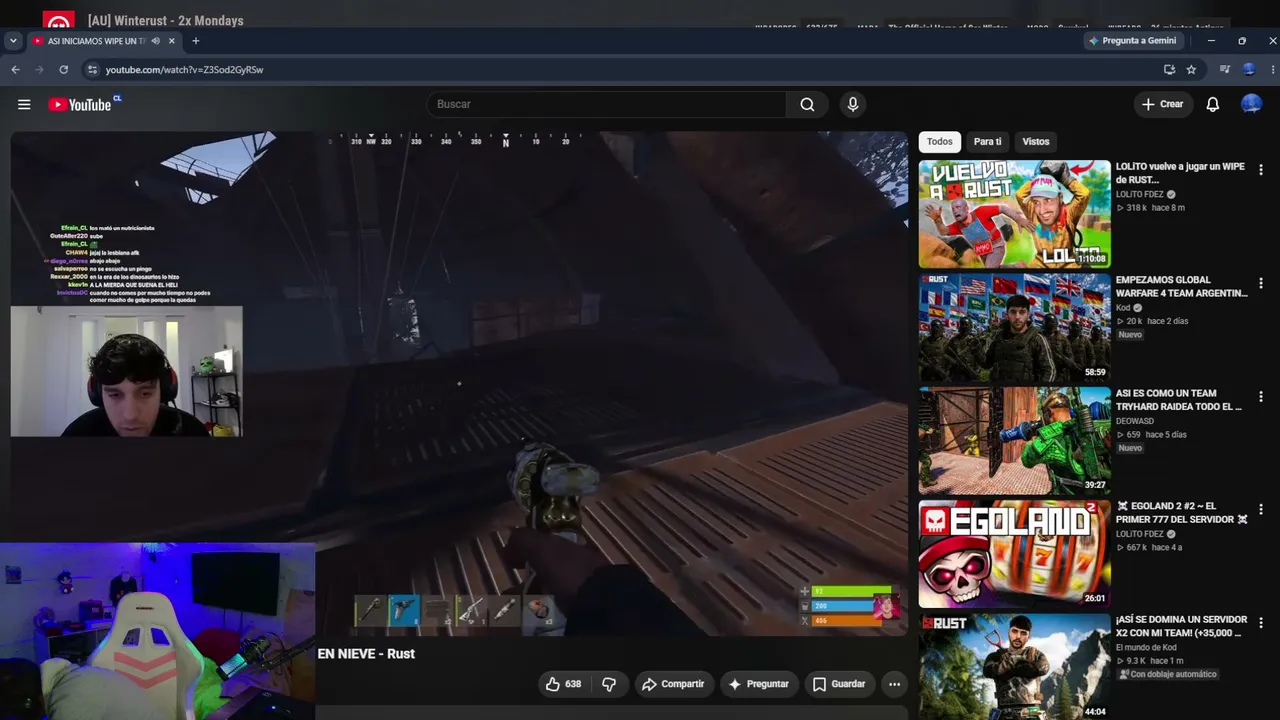This screenshot has height=720, width=1280.
Task: Open title EMPEZAMOS GLOBAL WARFARE 4 TEAM
Action: coord(1182,287)
